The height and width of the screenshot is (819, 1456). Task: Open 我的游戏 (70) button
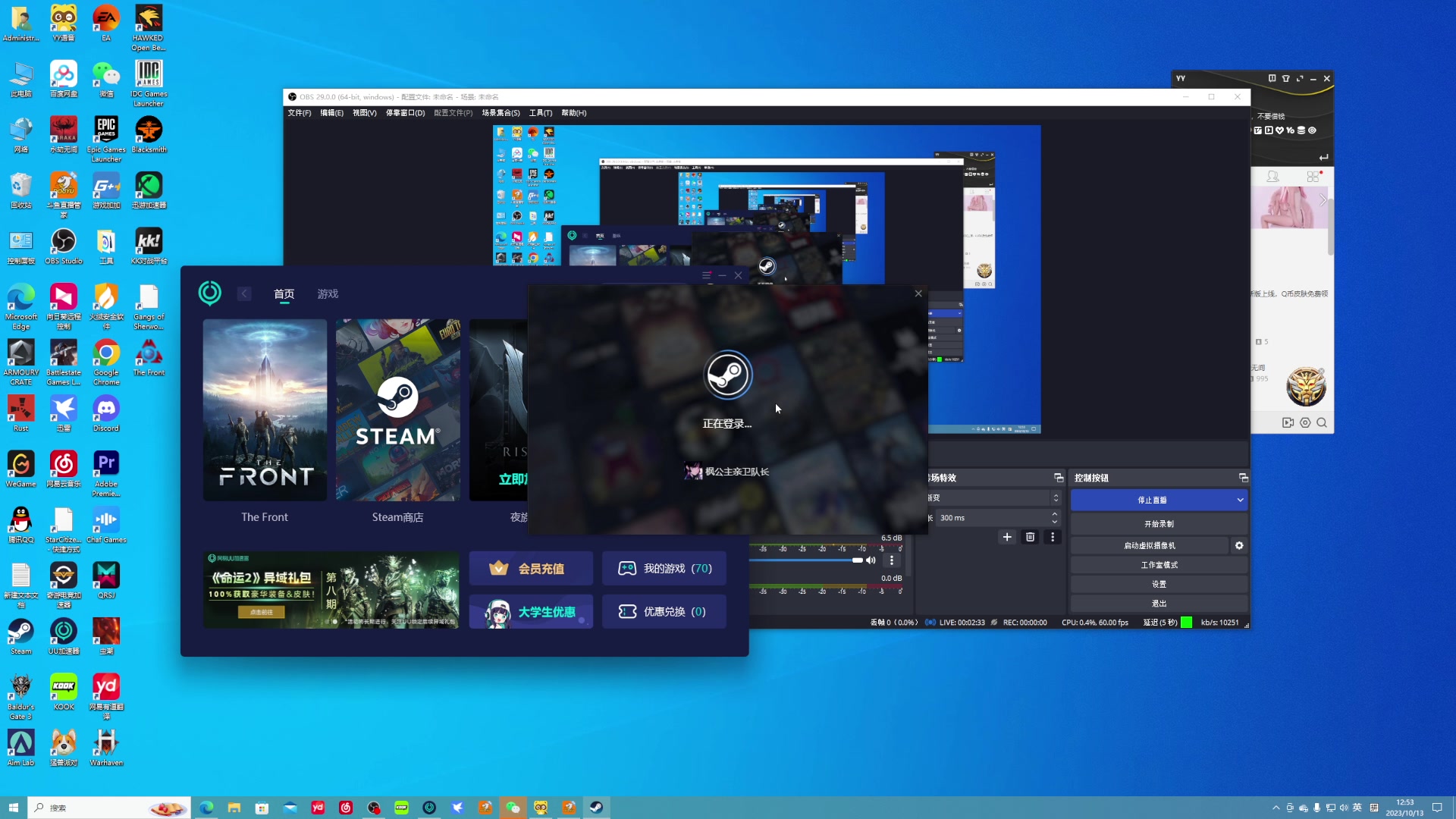tap(664, 568)
